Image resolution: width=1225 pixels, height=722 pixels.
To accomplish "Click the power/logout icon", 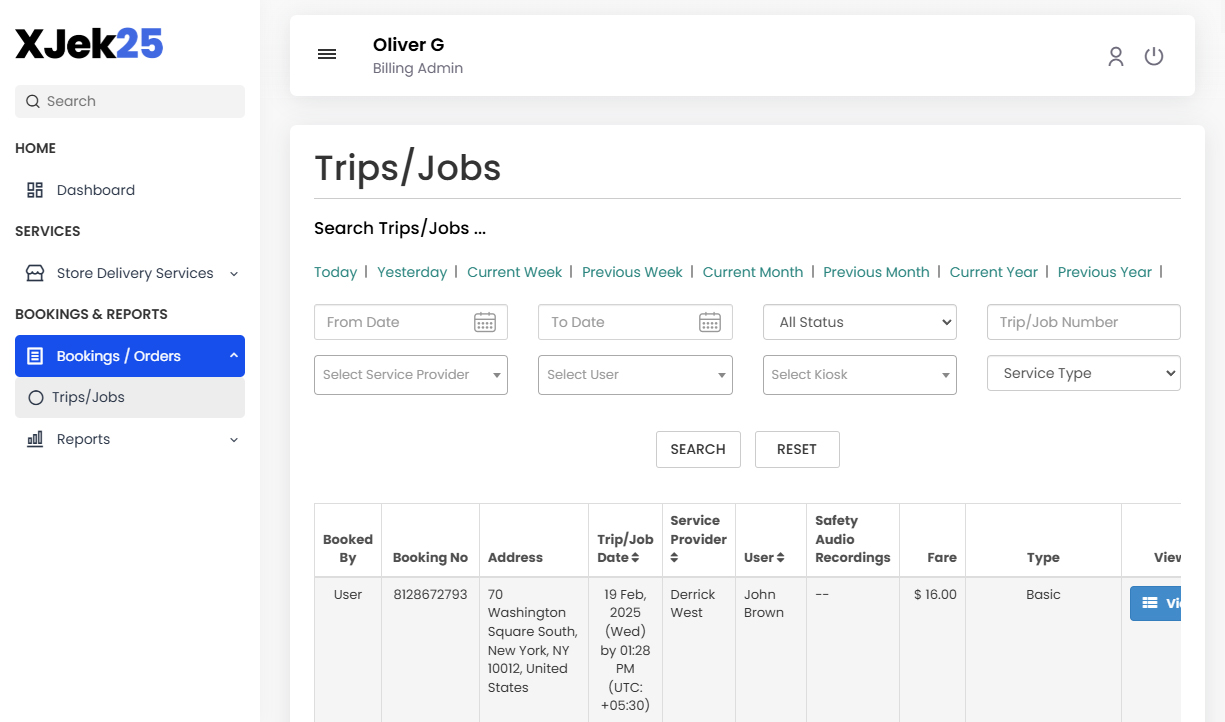I will click(x=1154, y=56).
